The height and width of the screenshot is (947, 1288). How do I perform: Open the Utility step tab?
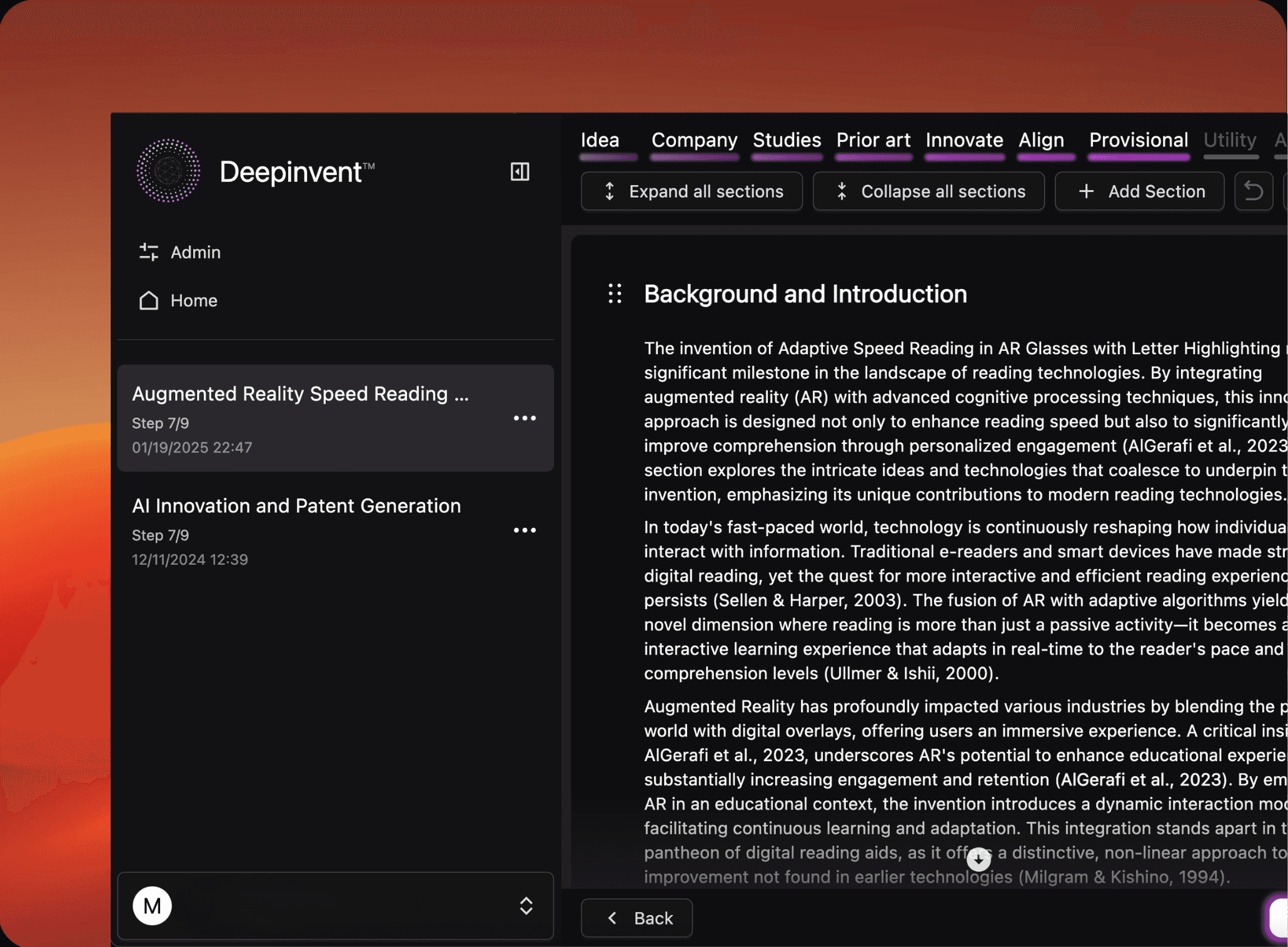[x=1230, y=141]
